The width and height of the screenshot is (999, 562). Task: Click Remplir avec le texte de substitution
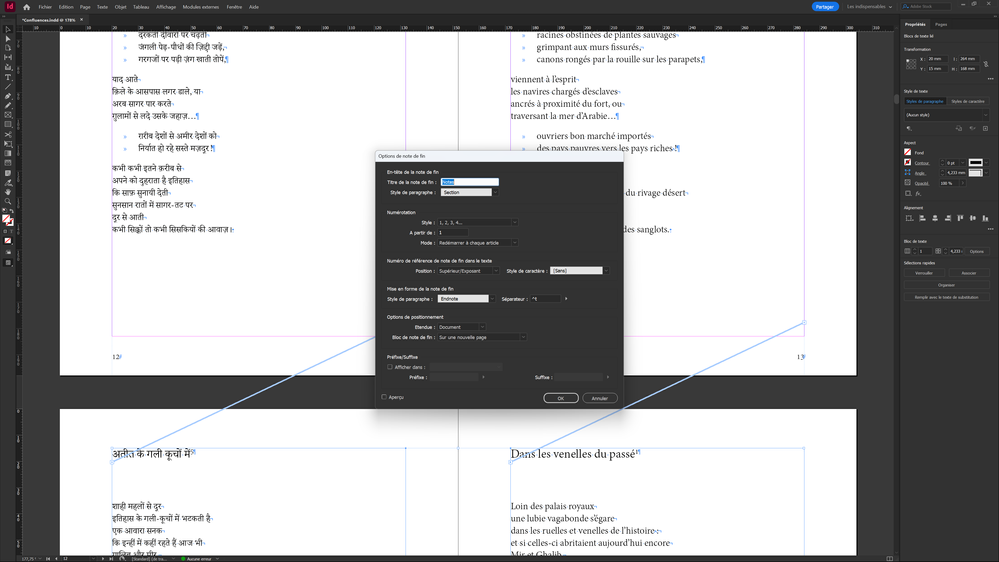[x=946, y=297]
